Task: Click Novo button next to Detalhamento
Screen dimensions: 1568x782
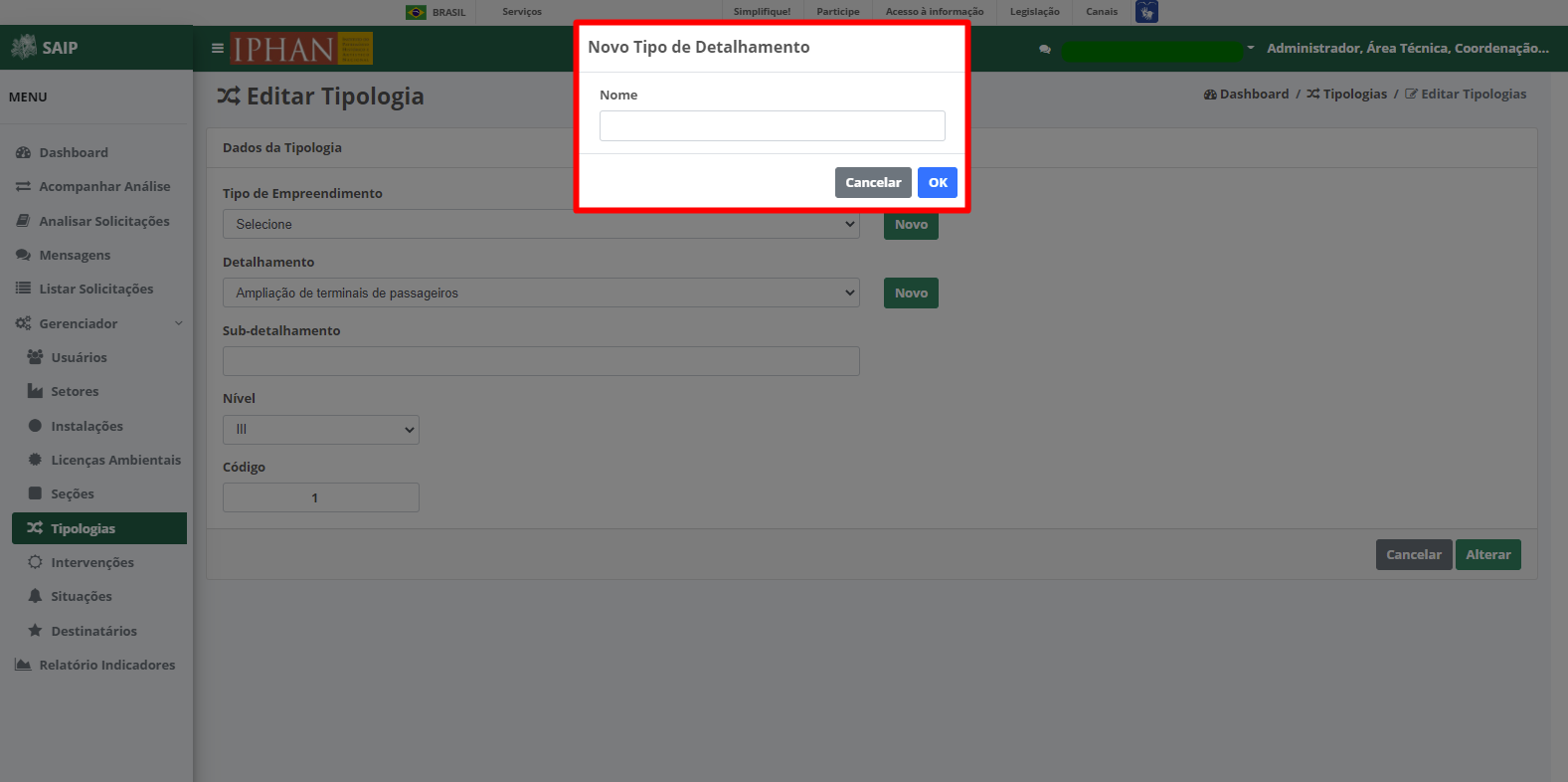Action: pos(911,293)
